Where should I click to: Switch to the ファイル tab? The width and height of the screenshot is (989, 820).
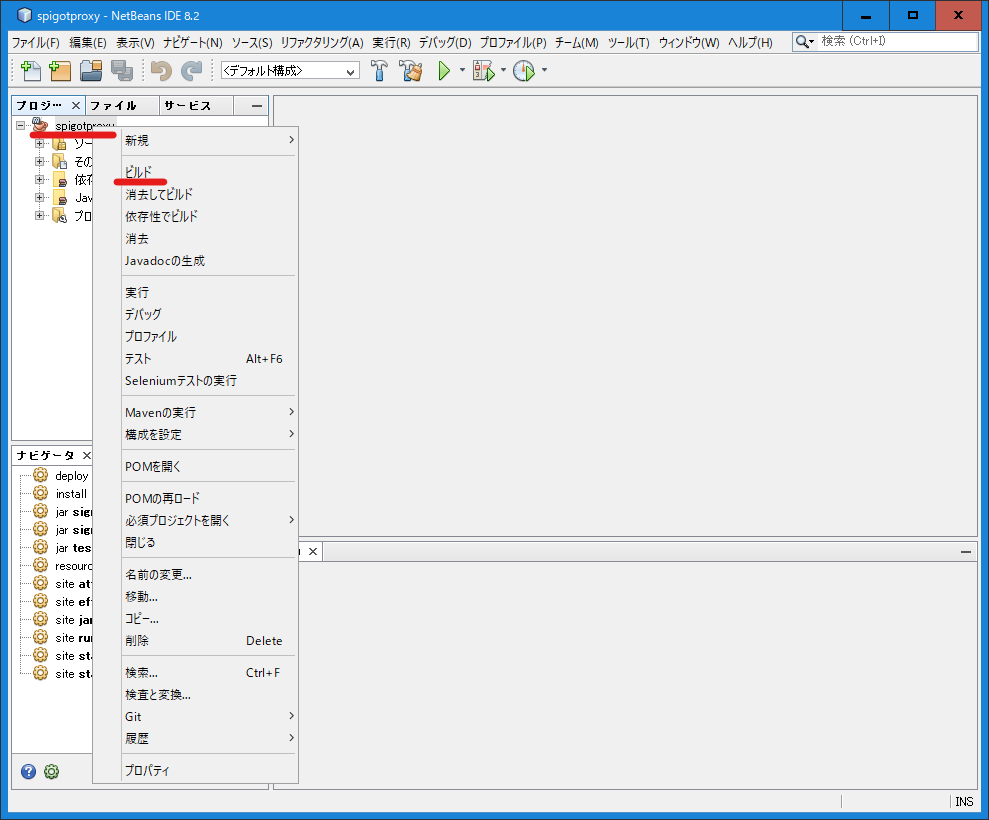[x=113, y=105]
